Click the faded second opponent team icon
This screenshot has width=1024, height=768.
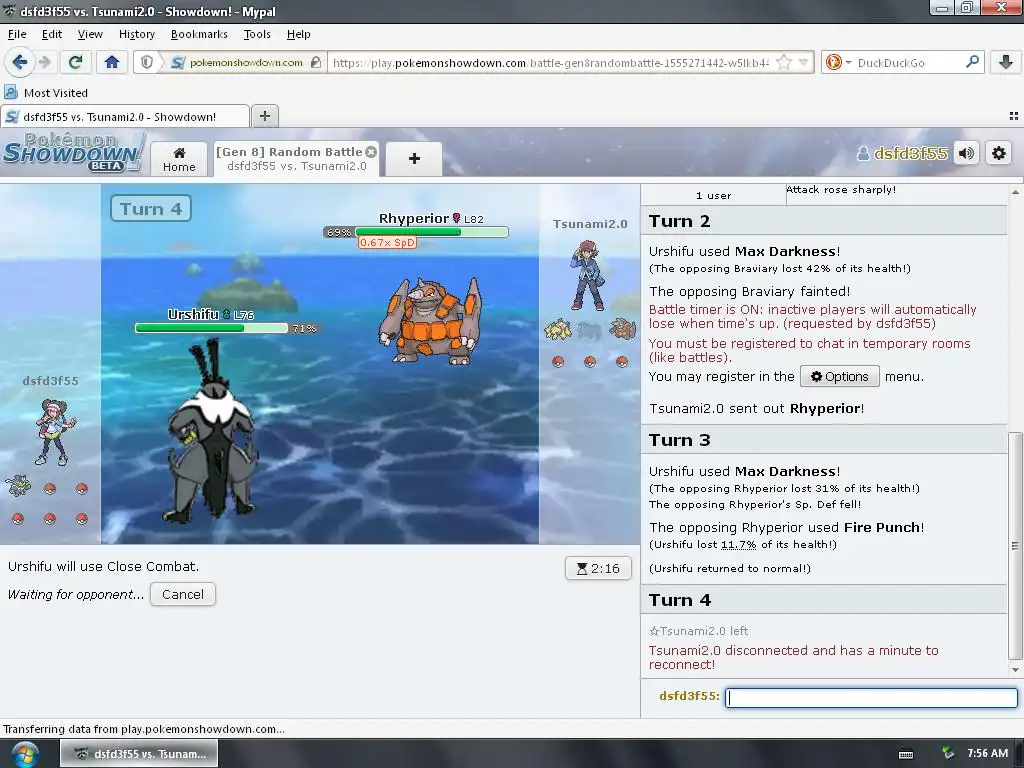coord(589,330)
